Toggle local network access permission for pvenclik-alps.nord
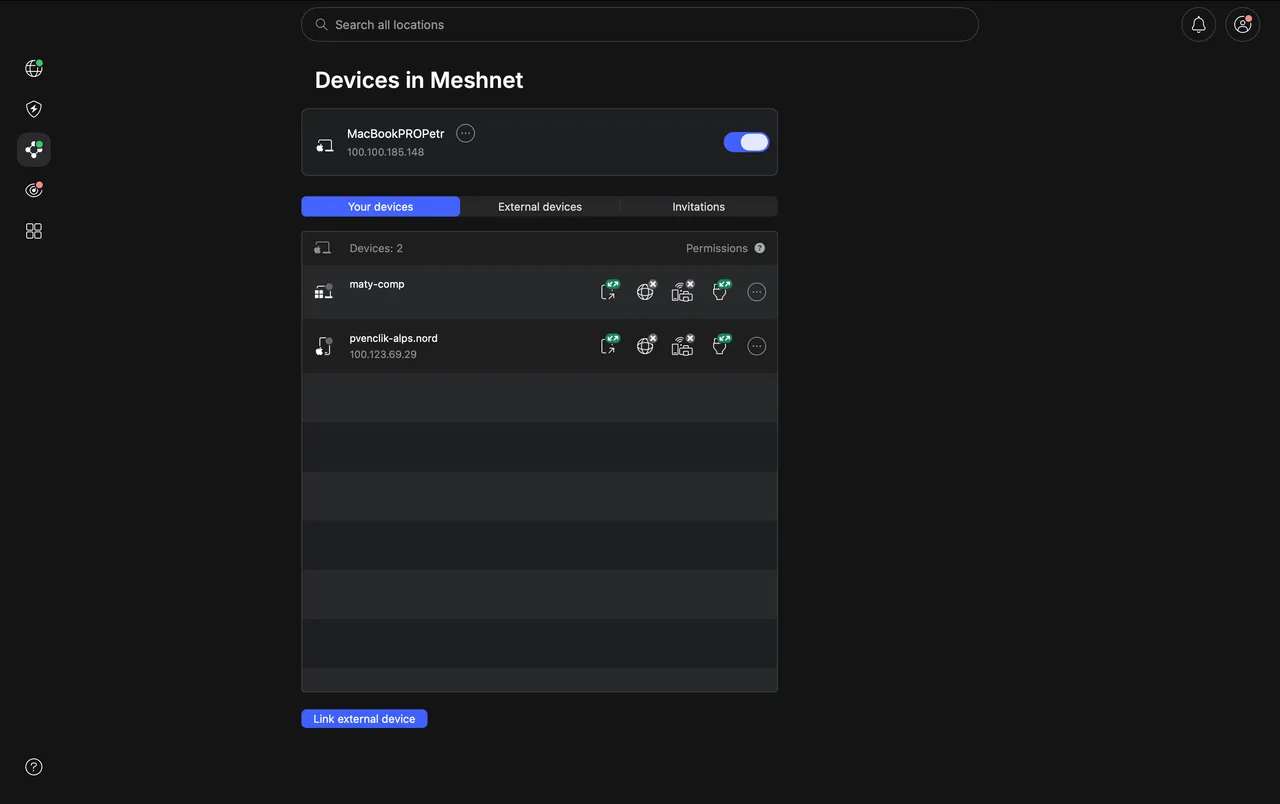 [683, 345]
